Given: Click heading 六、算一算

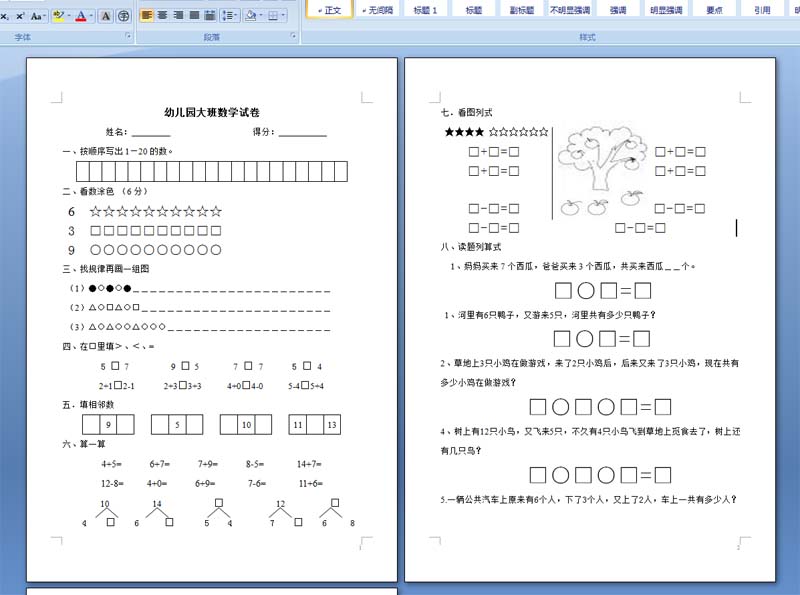Looking at the screenshot, I should point(84,444).
